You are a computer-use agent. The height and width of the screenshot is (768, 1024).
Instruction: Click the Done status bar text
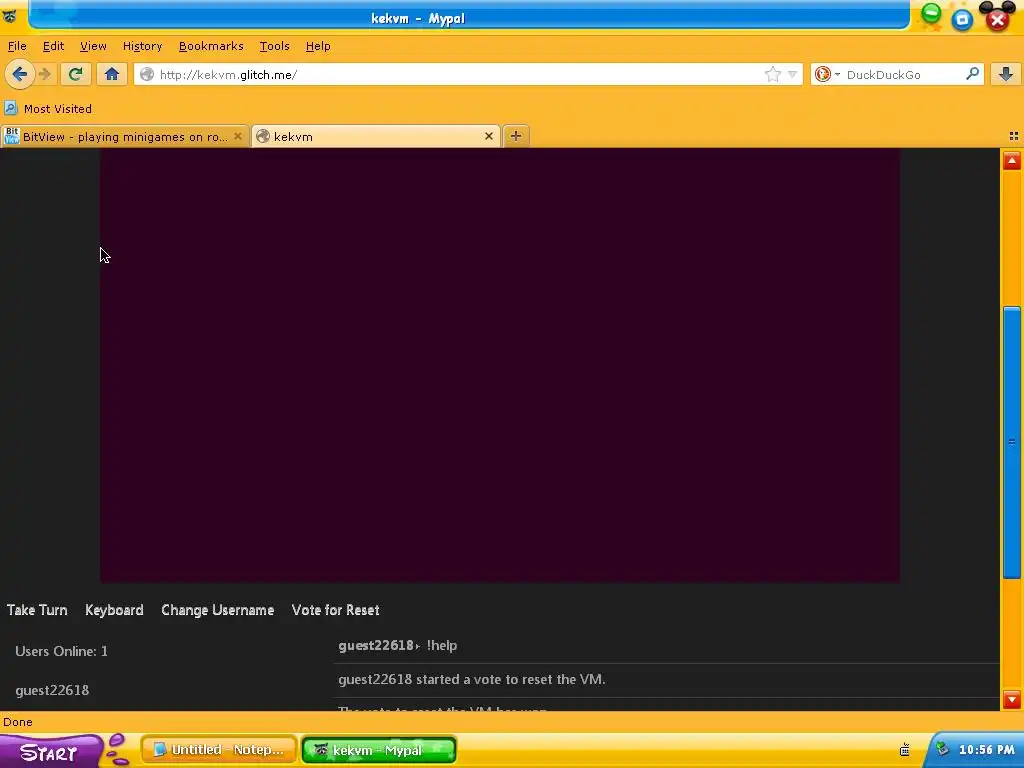(18, 722)
